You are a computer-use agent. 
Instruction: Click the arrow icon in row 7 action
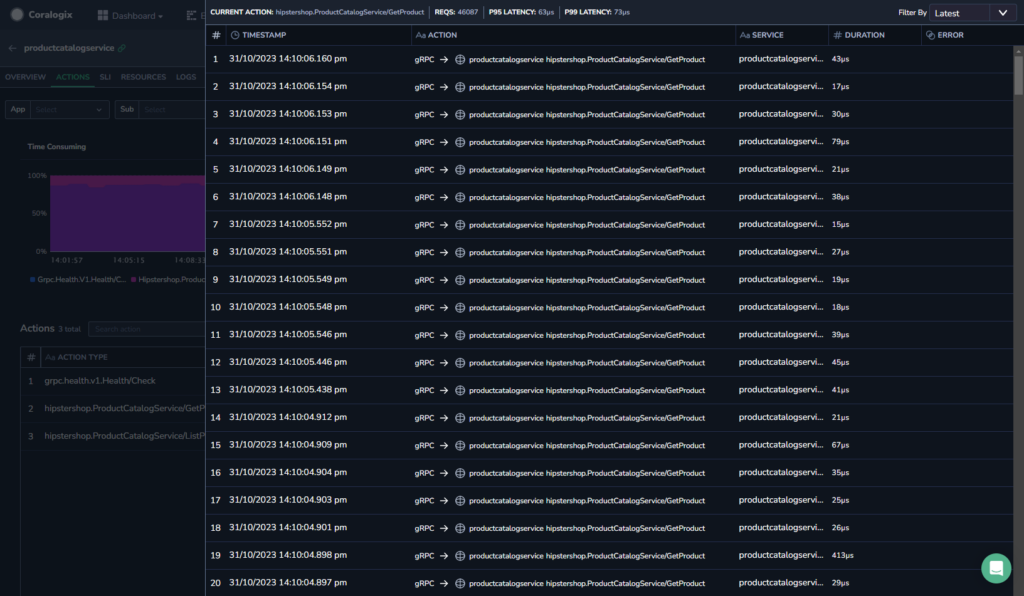(x=444, y=225)
